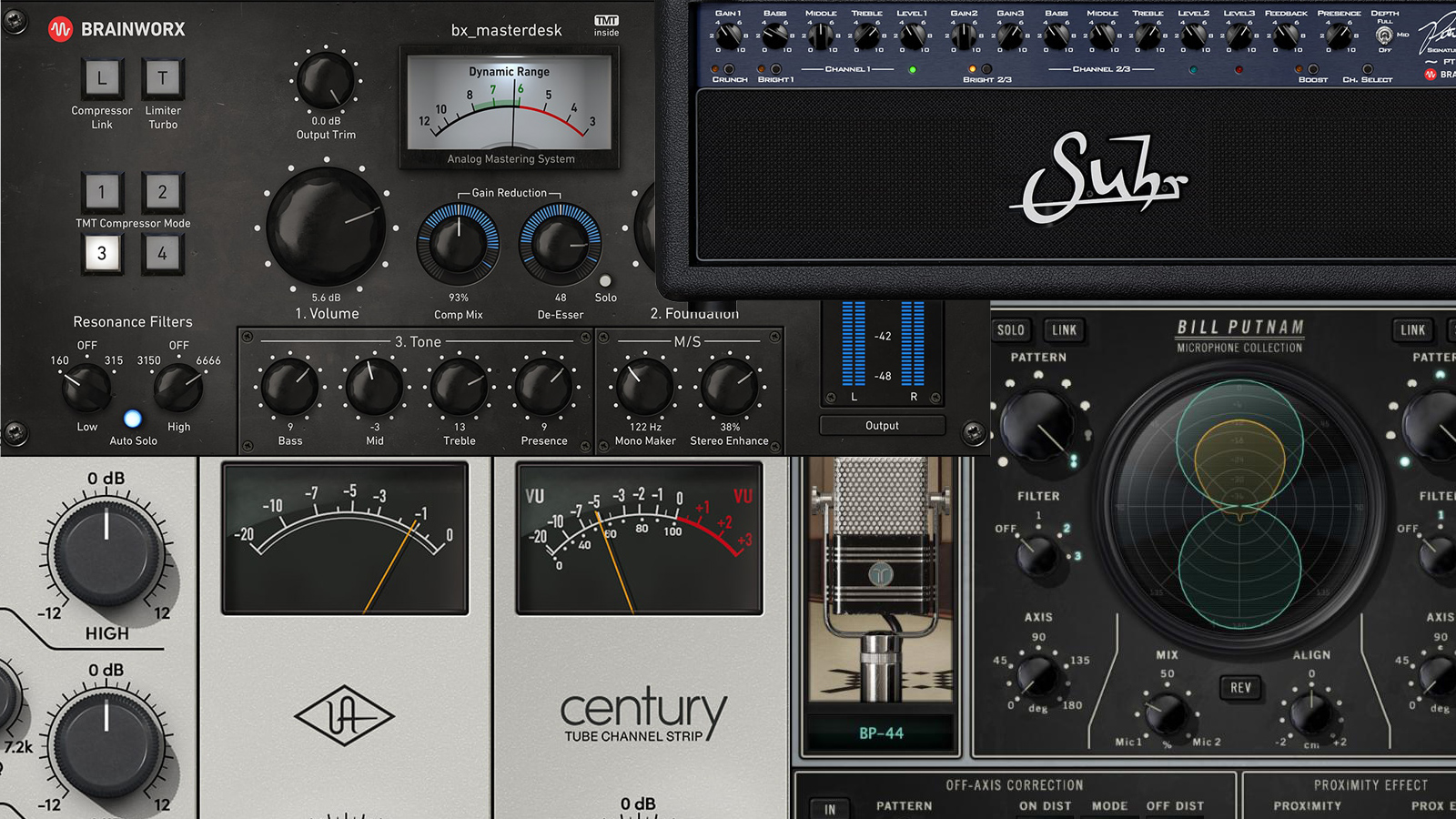Click the Dynamic Range meter display

pyautogui.click(x=510, y=109)
